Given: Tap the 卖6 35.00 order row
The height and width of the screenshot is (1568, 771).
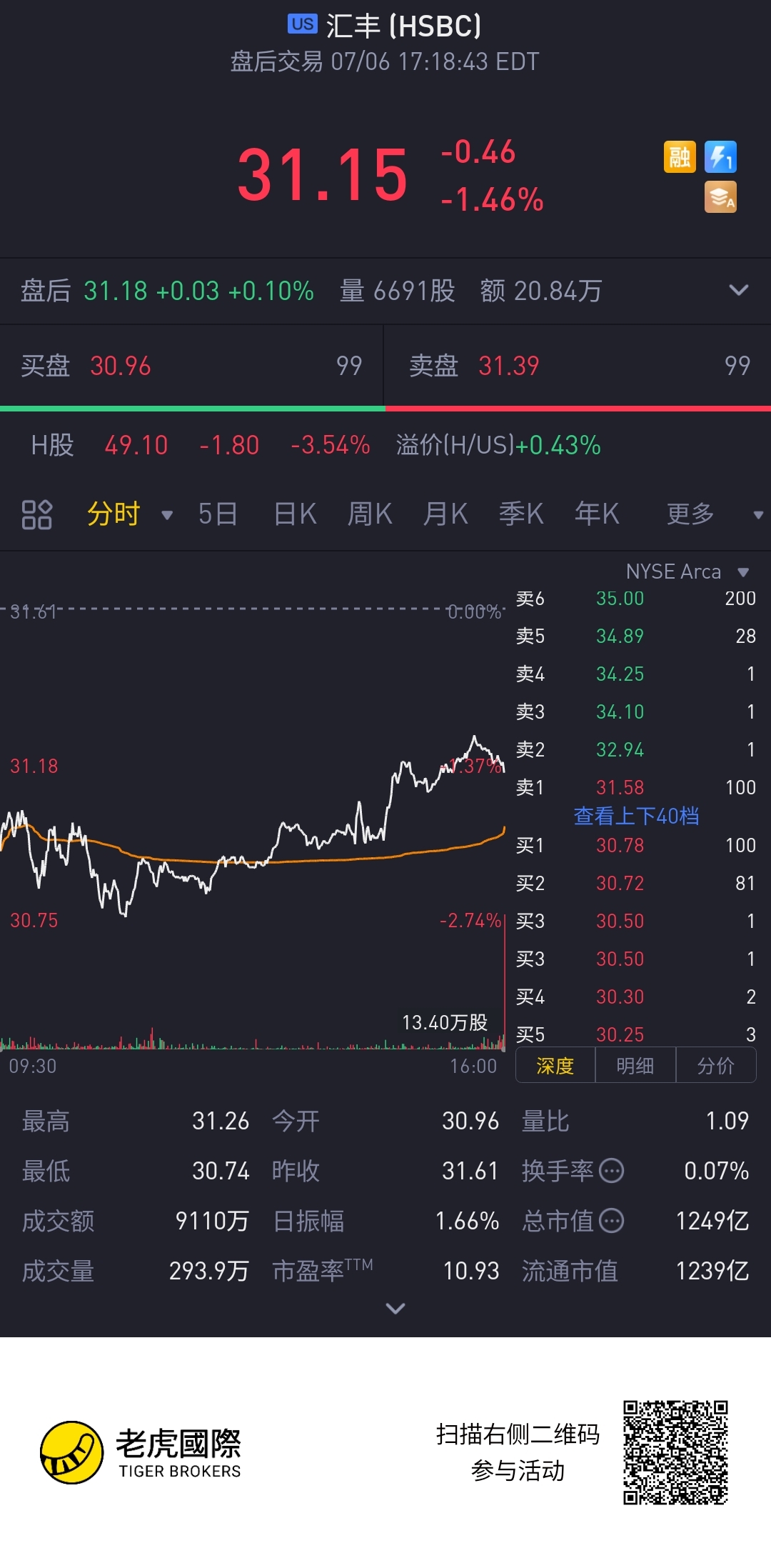Looking at the screenshot, I should [635, 599].
